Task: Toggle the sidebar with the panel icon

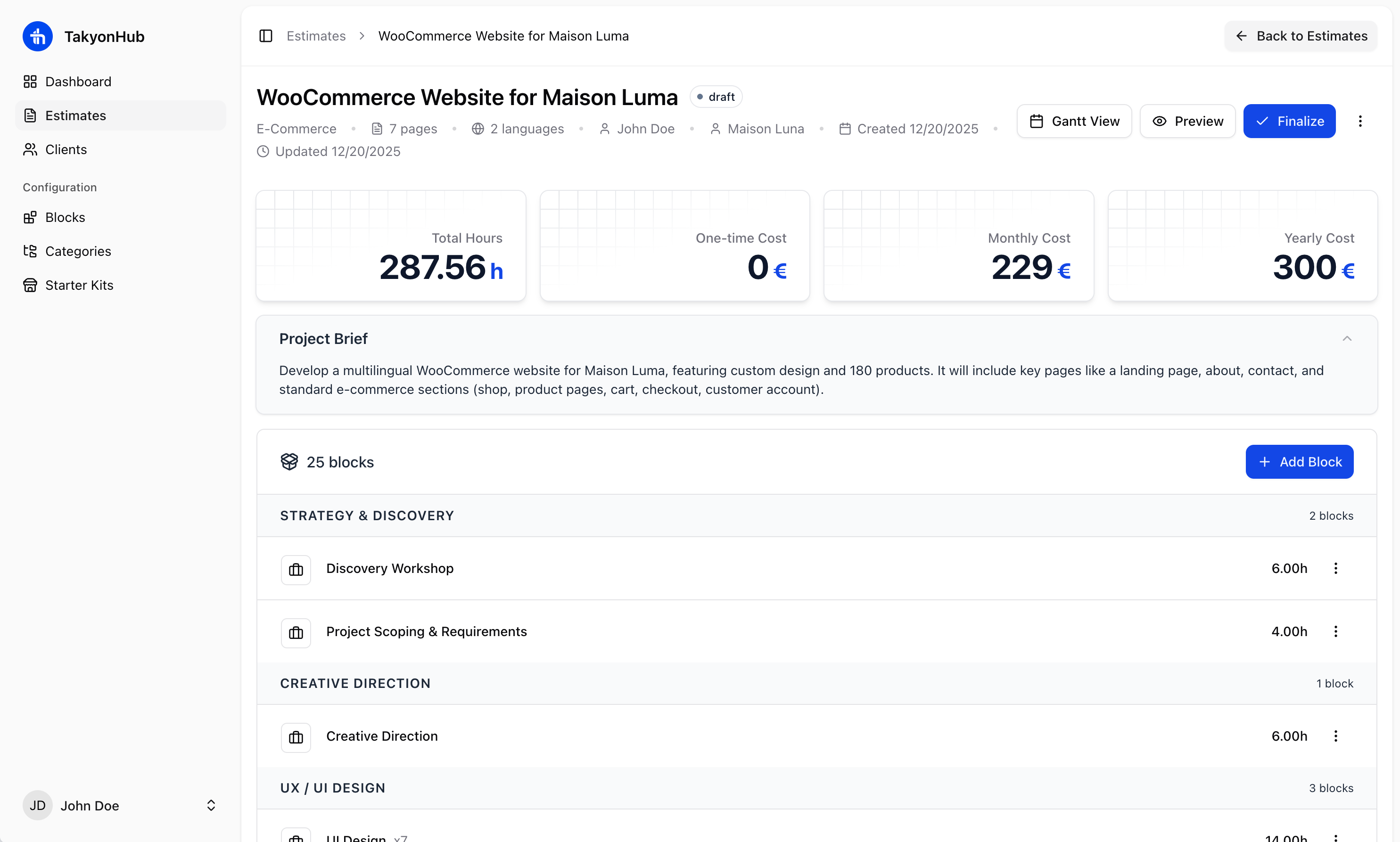Action: click(x=266, y=36)
